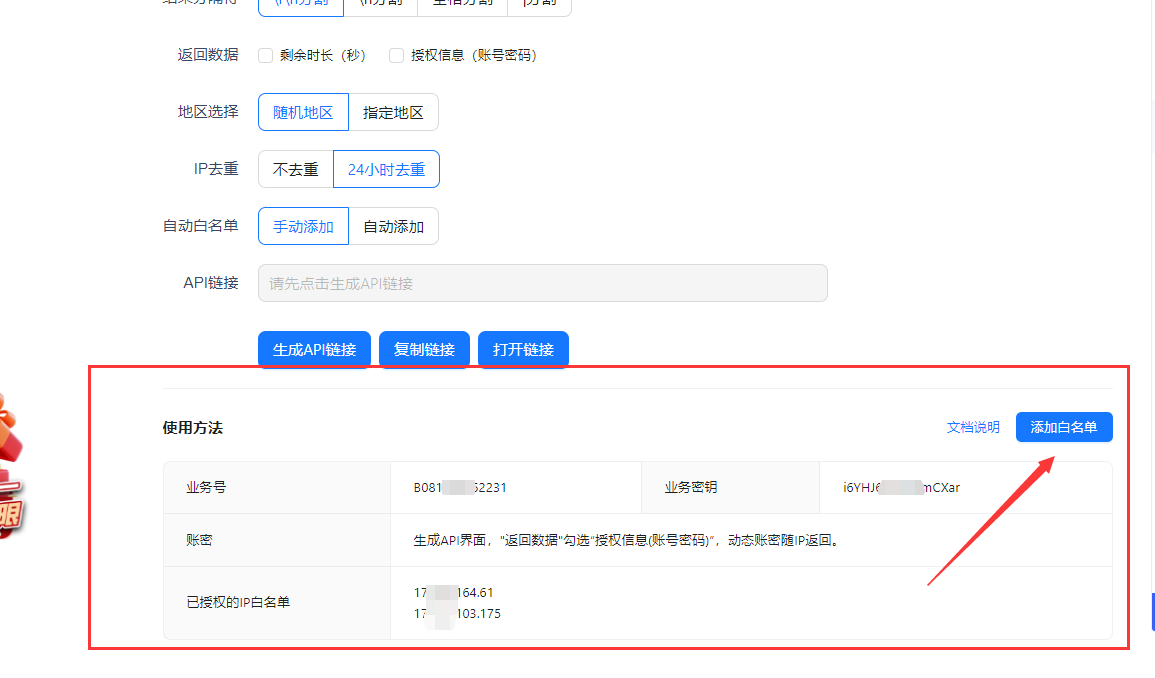Switch region selection to 指定地区

[x=393, y=113]
